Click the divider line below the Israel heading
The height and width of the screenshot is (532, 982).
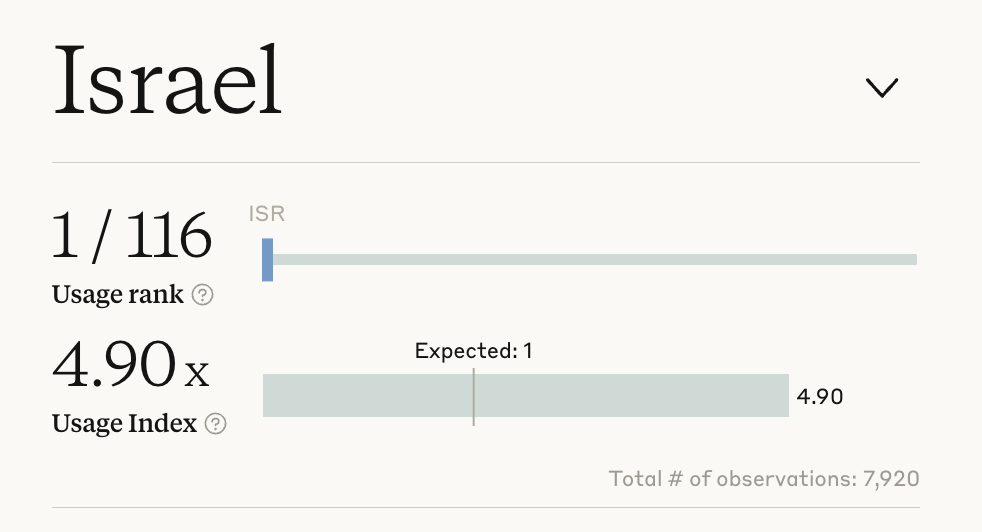click(x=486, y=162)
